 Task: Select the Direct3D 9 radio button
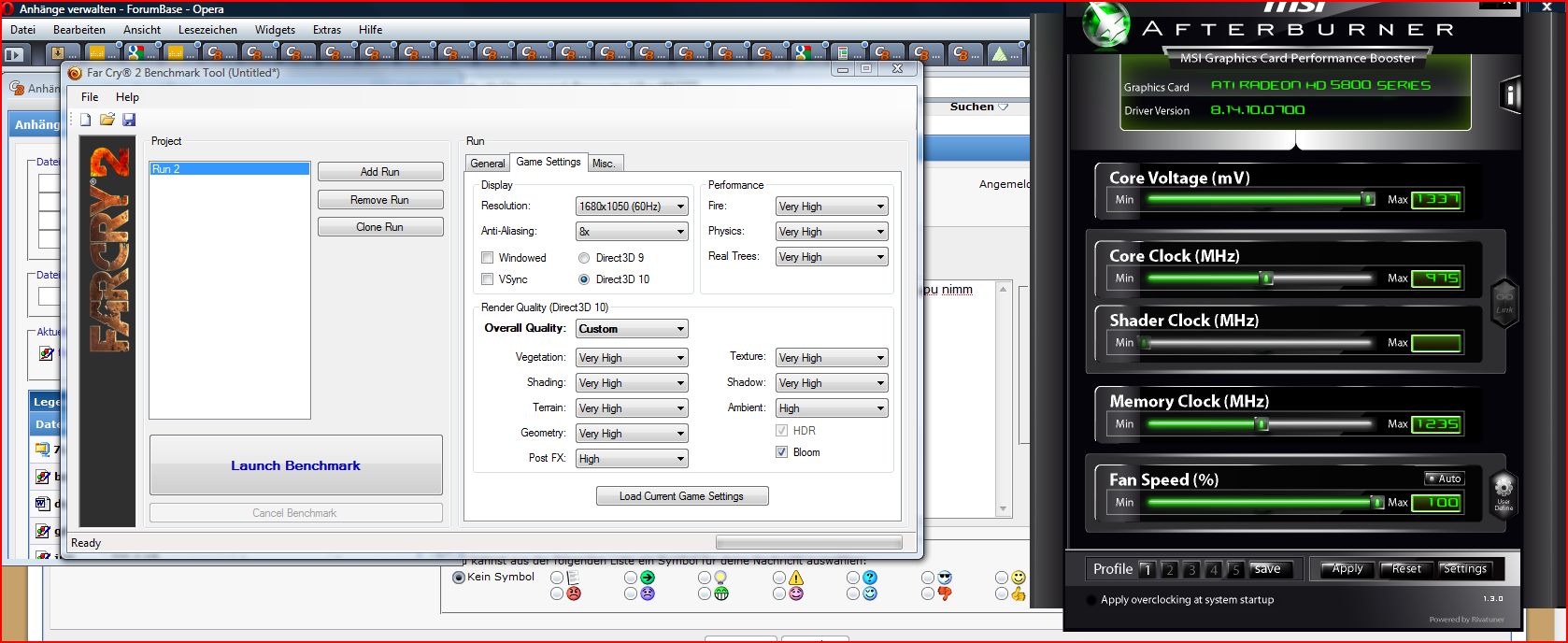point(584,257)
